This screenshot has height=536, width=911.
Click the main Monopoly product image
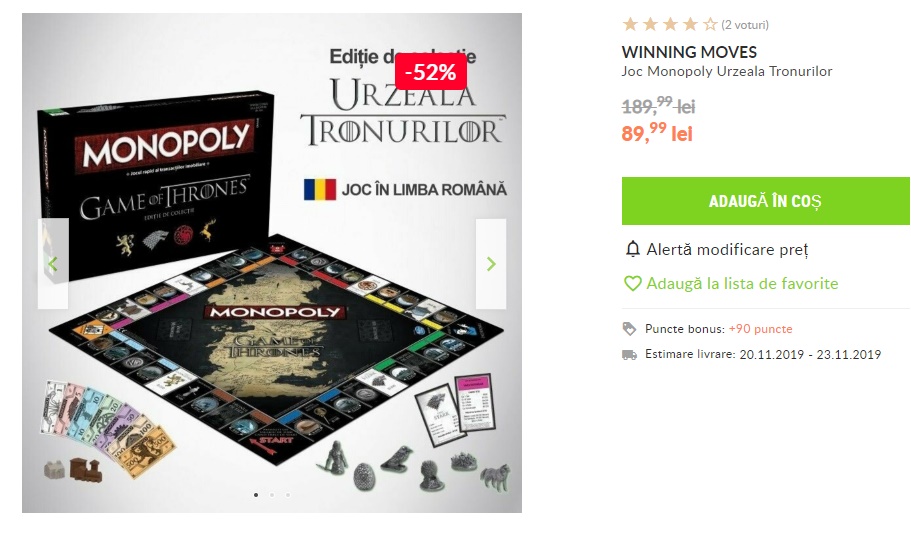[272, 263]
